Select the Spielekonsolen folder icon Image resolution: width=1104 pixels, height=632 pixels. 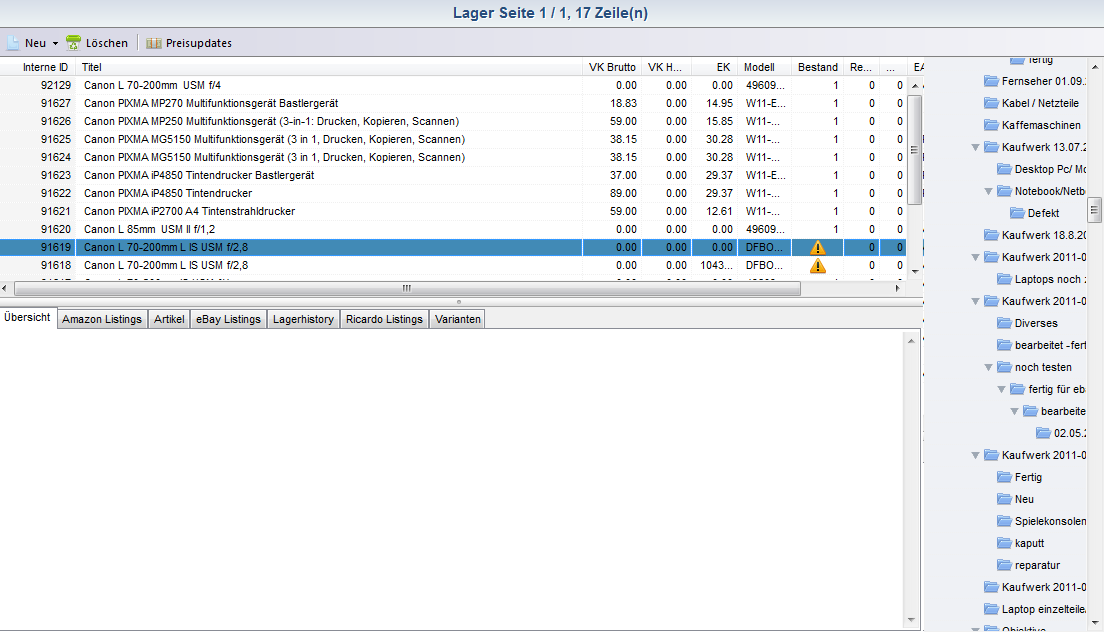(1005, 521)
